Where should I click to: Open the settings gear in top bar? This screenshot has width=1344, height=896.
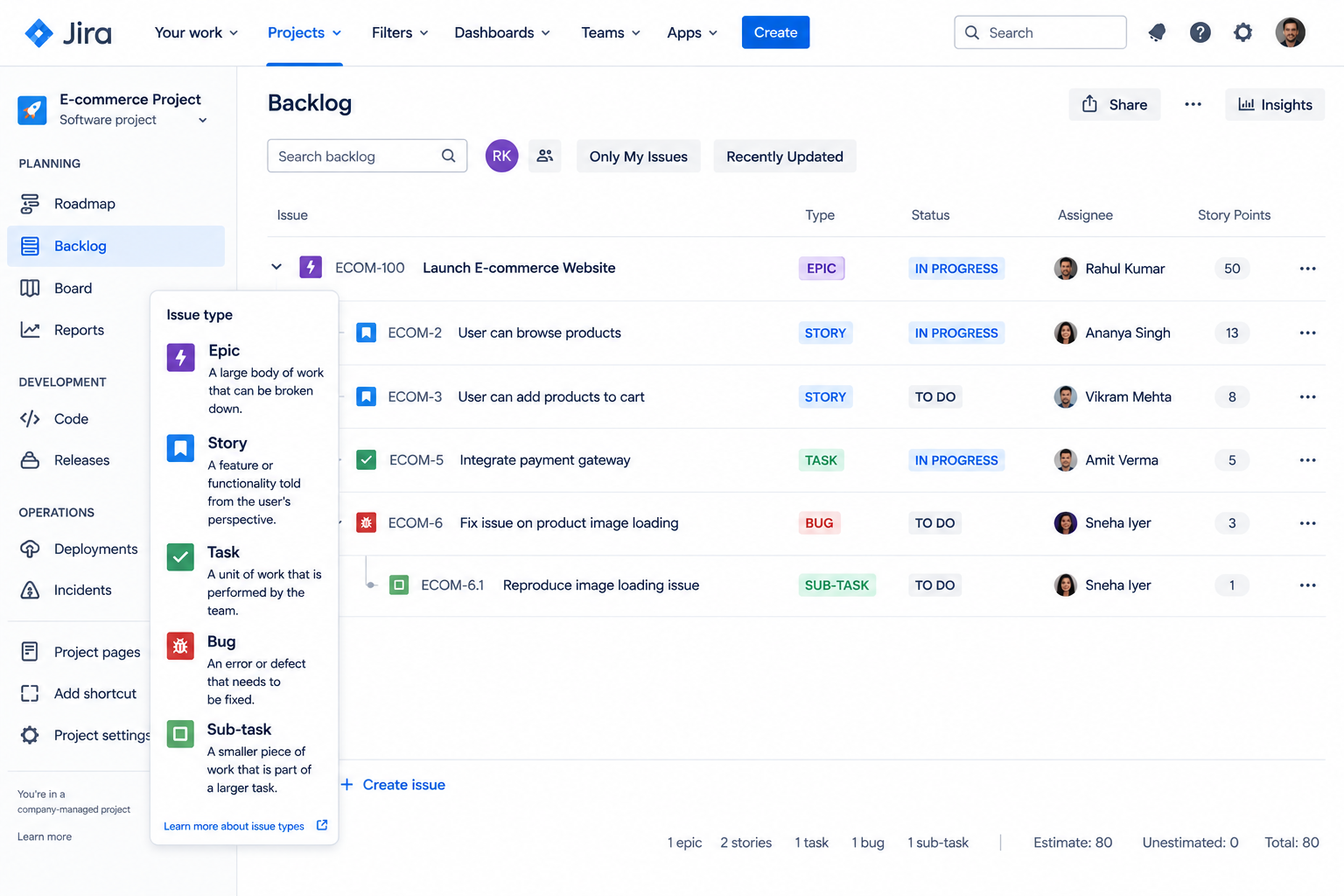[1242, 32]
